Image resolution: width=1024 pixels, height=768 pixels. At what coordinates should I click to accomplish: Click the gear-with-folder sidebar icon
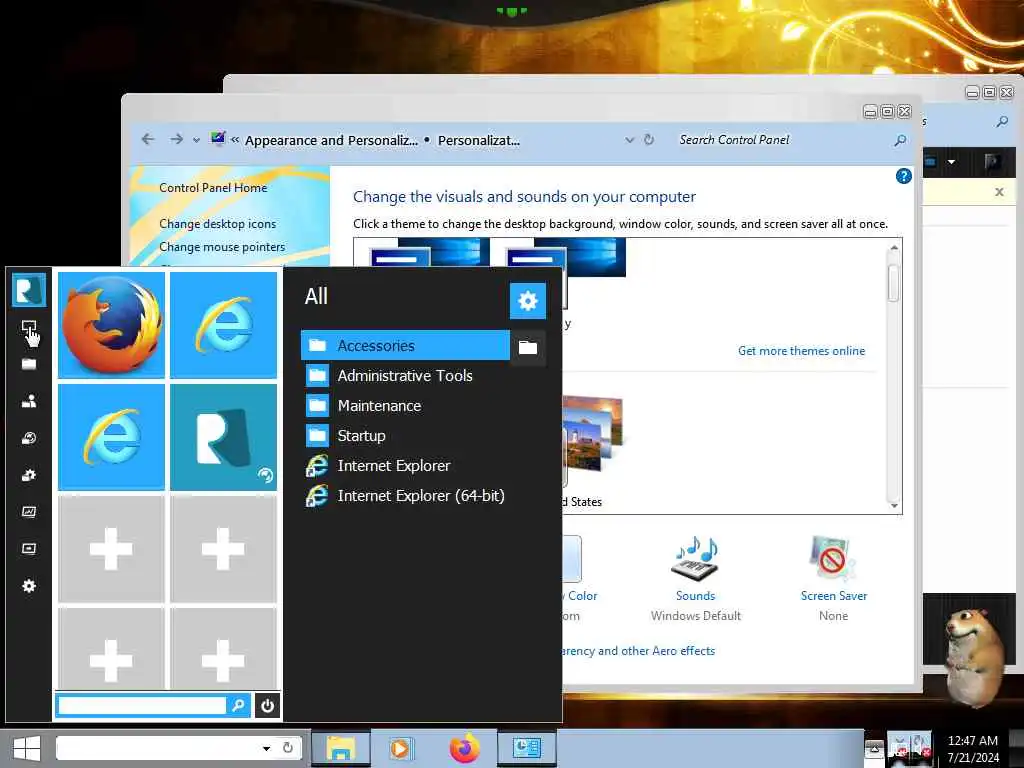(x=29, y=475)
